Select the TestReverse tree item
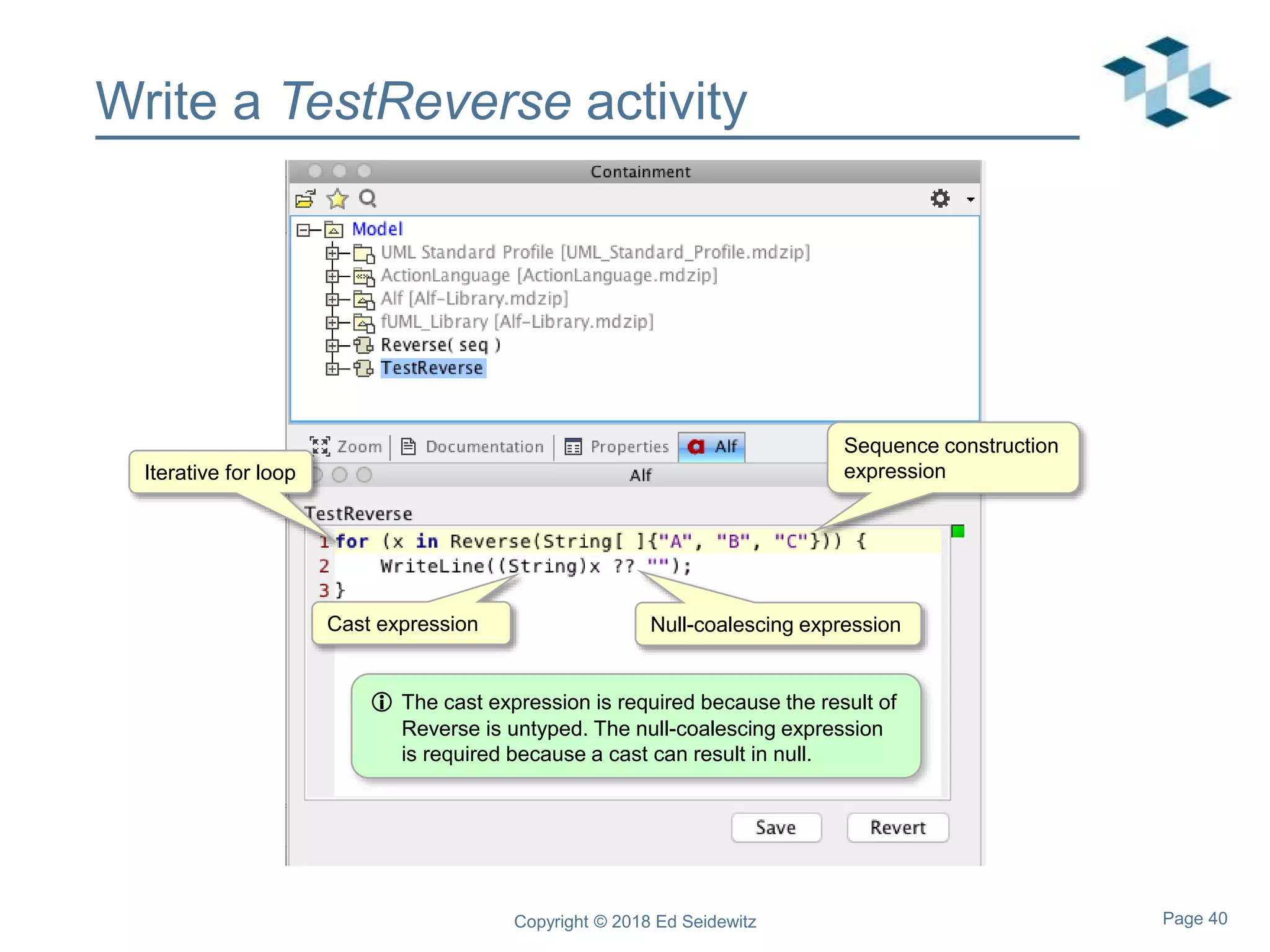Viewport: 1270px width, 952px height. (432, 369)
